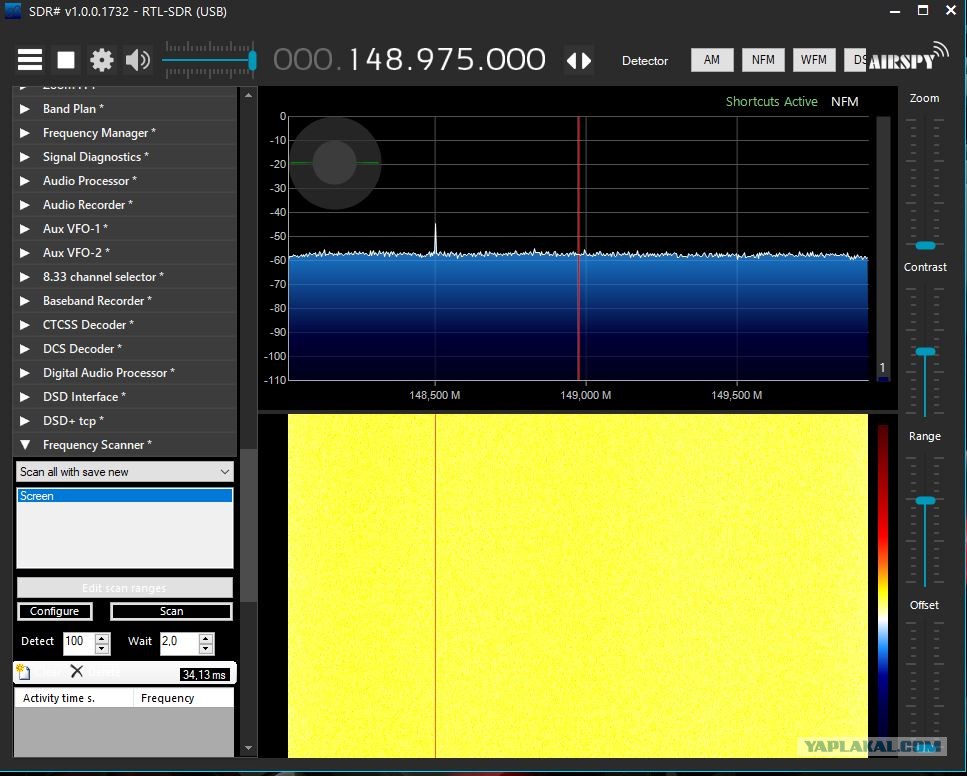Select AM detector mode
This screenshot has width=967, height=776.
coord(712,60)
